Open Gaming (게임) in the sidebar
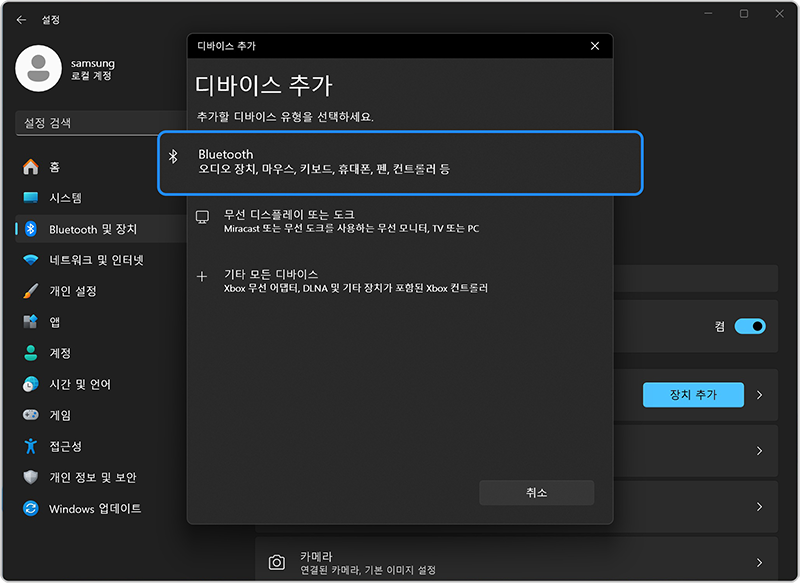Image resolution: width=800 pixels, height=584 pixels. coord(101,415)
